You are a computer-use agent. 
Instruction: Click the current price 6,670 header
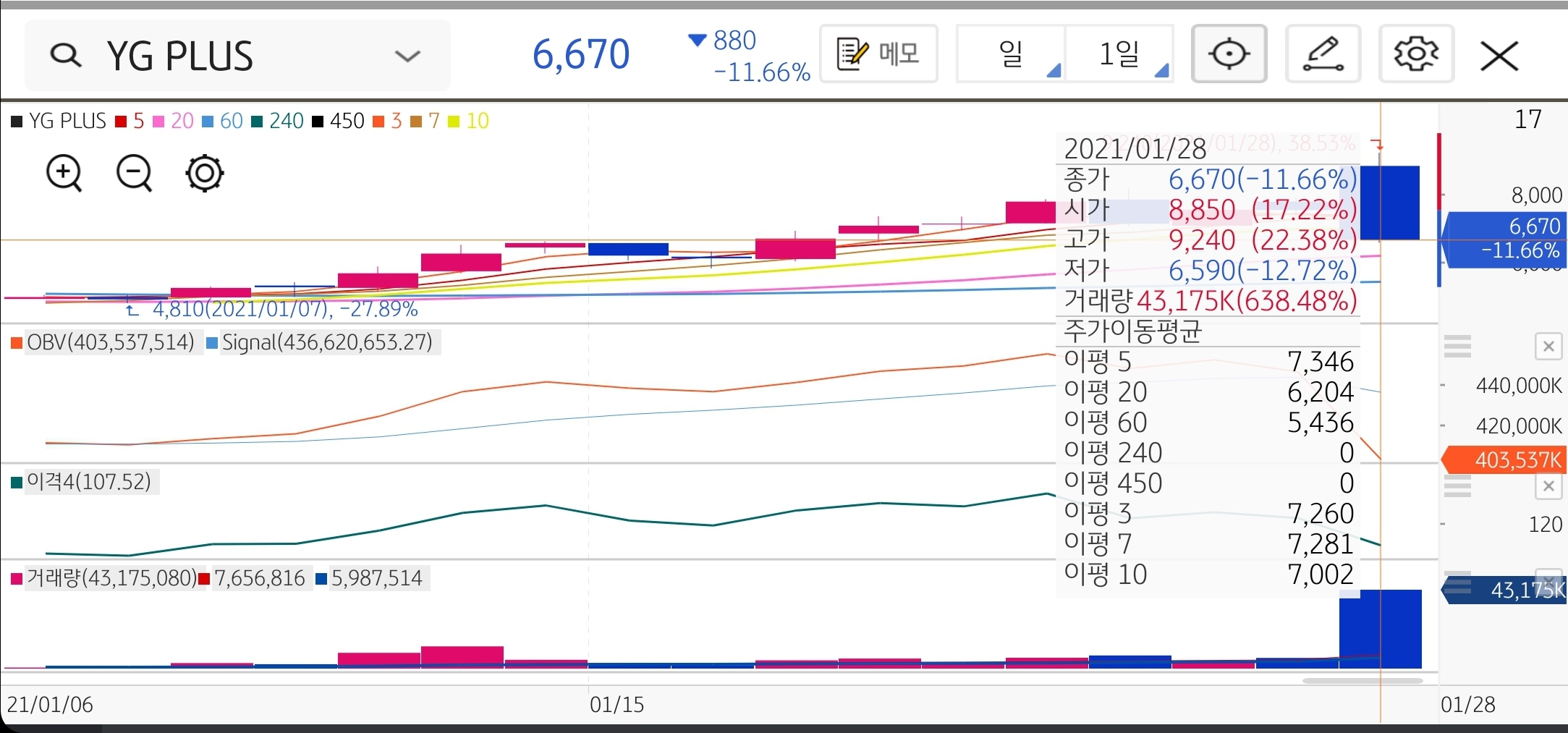click(x=581, y=54)
